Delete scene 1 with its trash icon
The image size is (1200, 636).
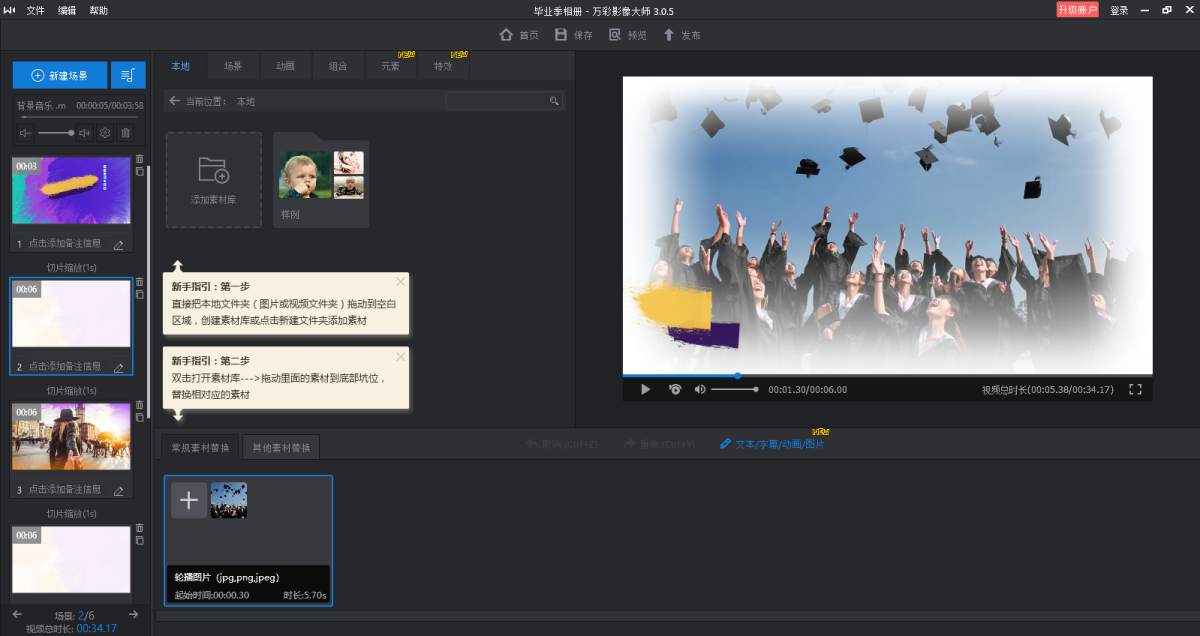click(139, 158)
